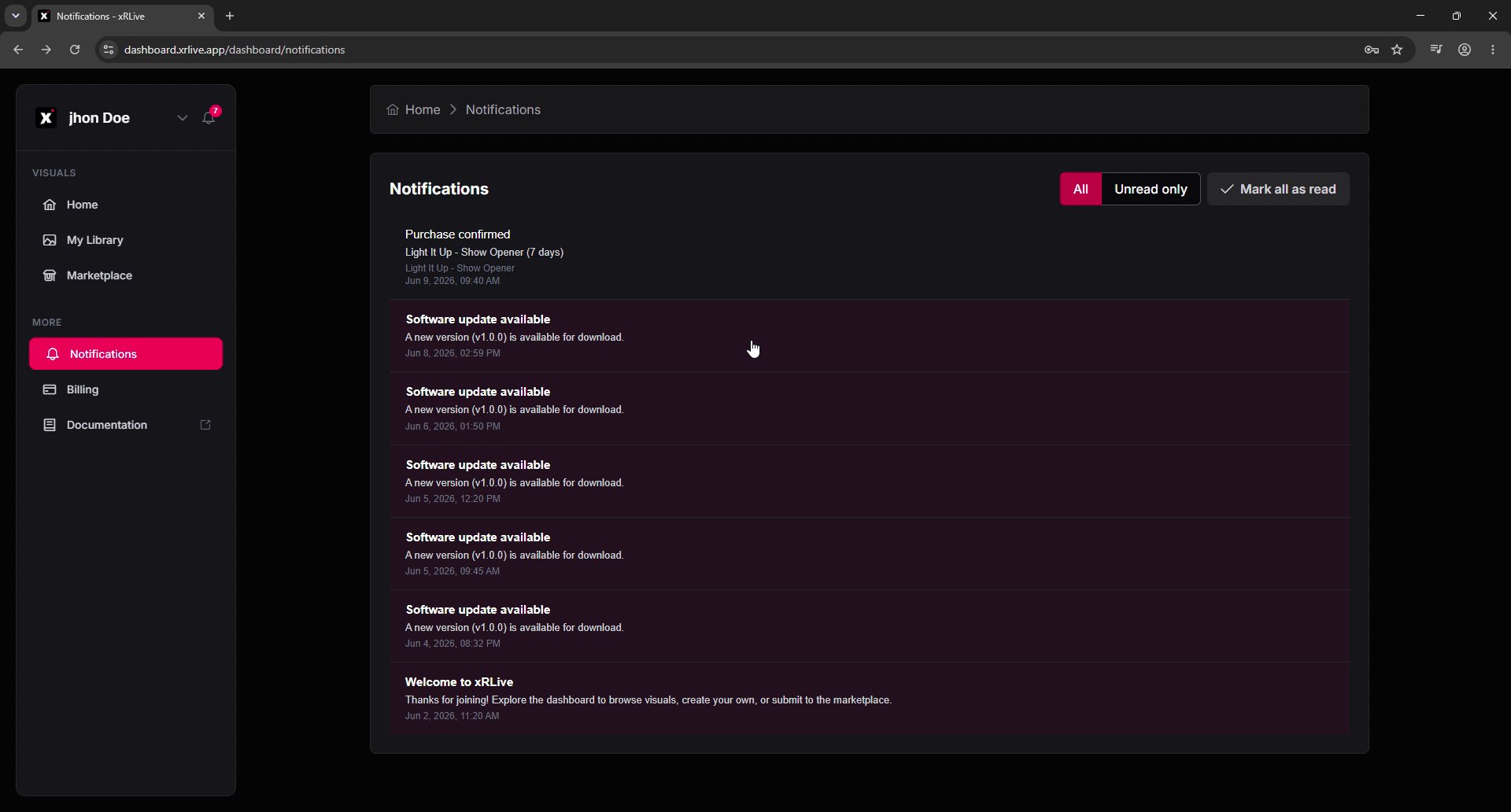1511x812 pixels.
Task: Click the breadcrumb home icon
Action: point(393,109)
